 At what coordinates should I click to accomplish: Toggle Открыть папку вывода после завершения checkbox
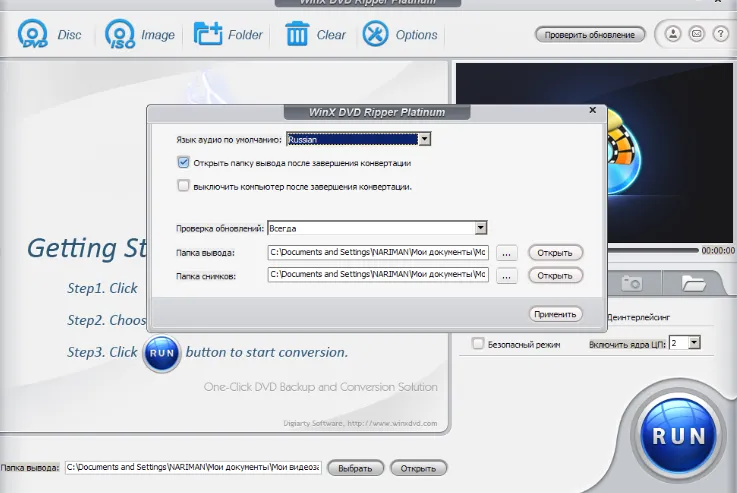pyautogui.click(x=183, y=163)
